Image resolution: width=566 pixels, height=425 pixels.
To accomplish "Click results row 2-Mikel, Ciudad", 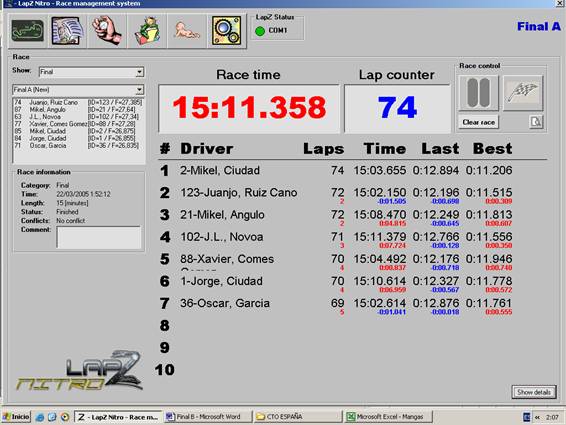I will (x=336, y=170).
